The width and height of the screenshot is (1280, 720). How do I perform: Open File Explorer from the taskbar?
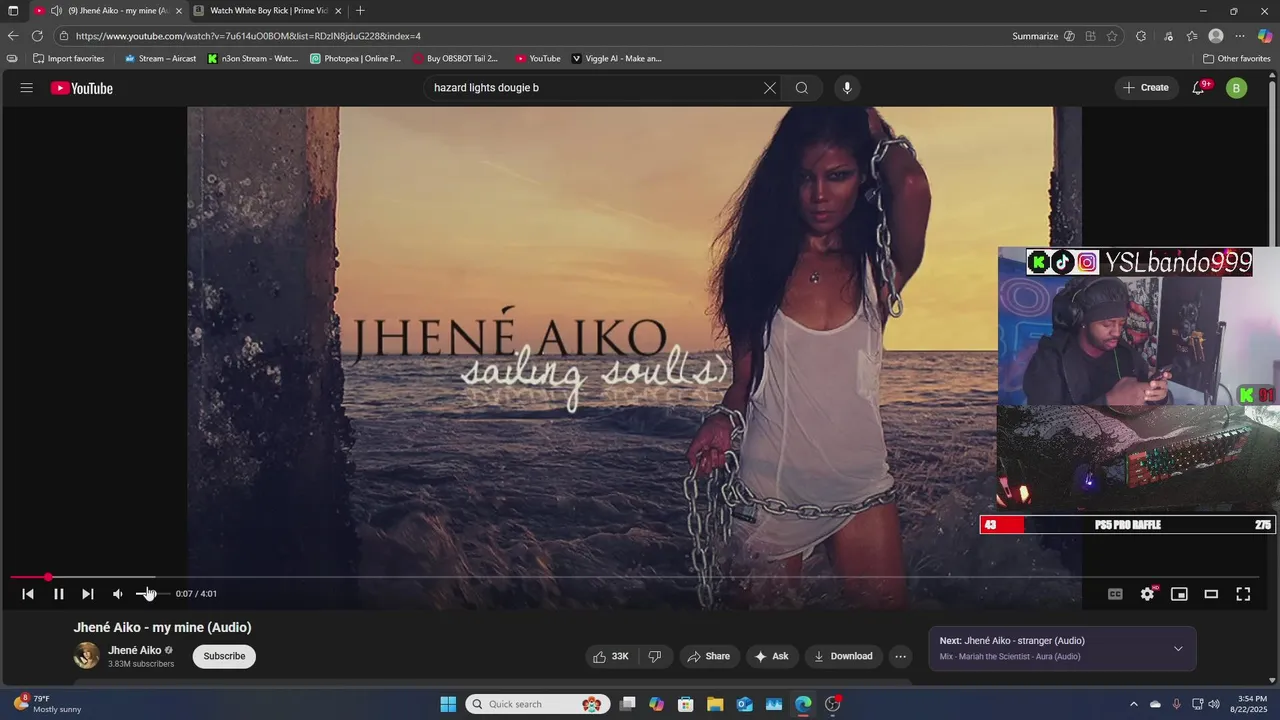tap(716, 704)
